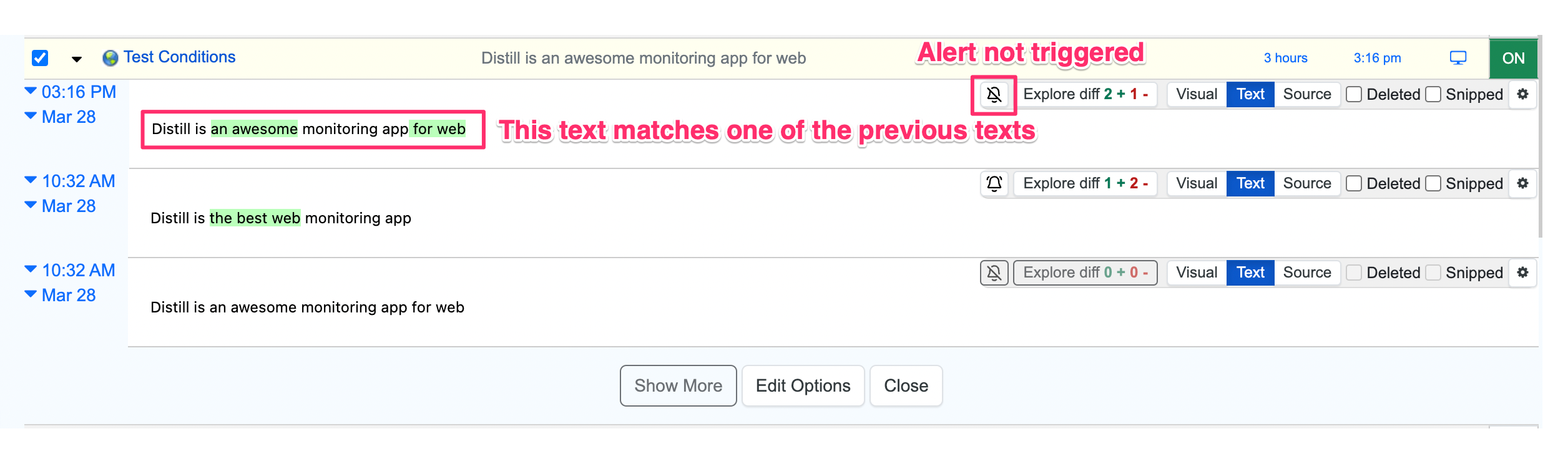The width and height of the screenshot is (1568, 454).
Task: Mute alerts via the crossed-out bell icon
Action: point(995,95)
